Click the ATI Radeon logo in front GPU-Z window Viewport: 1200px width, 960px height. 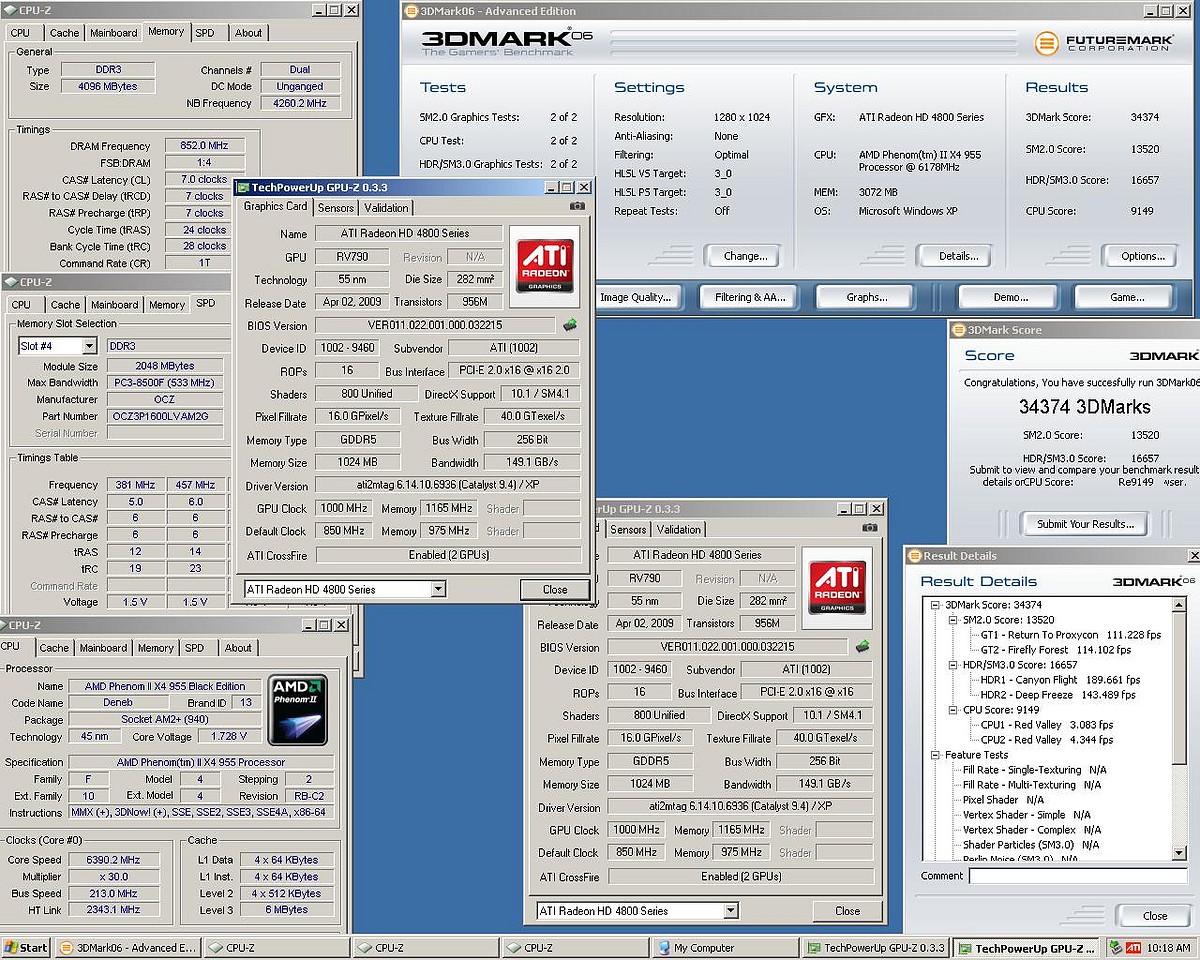tap(544, 266)
